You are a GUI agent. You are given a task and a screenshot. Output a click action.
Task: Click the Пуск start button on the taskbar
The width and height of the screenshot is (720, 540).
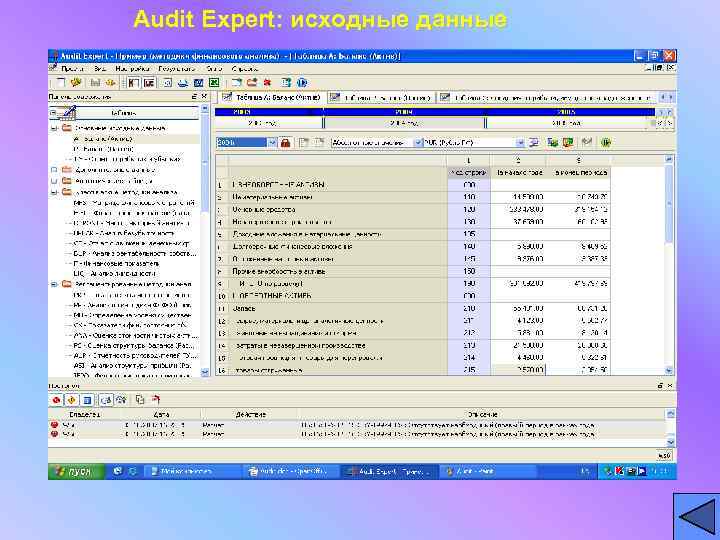point(76,472)
